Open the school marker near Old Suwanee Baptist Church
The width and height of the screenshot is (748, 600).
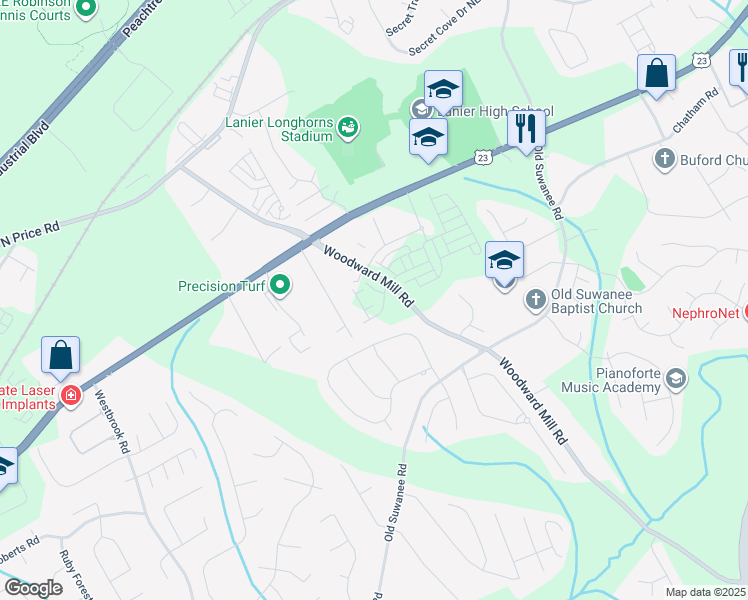(x=504, y=262)
